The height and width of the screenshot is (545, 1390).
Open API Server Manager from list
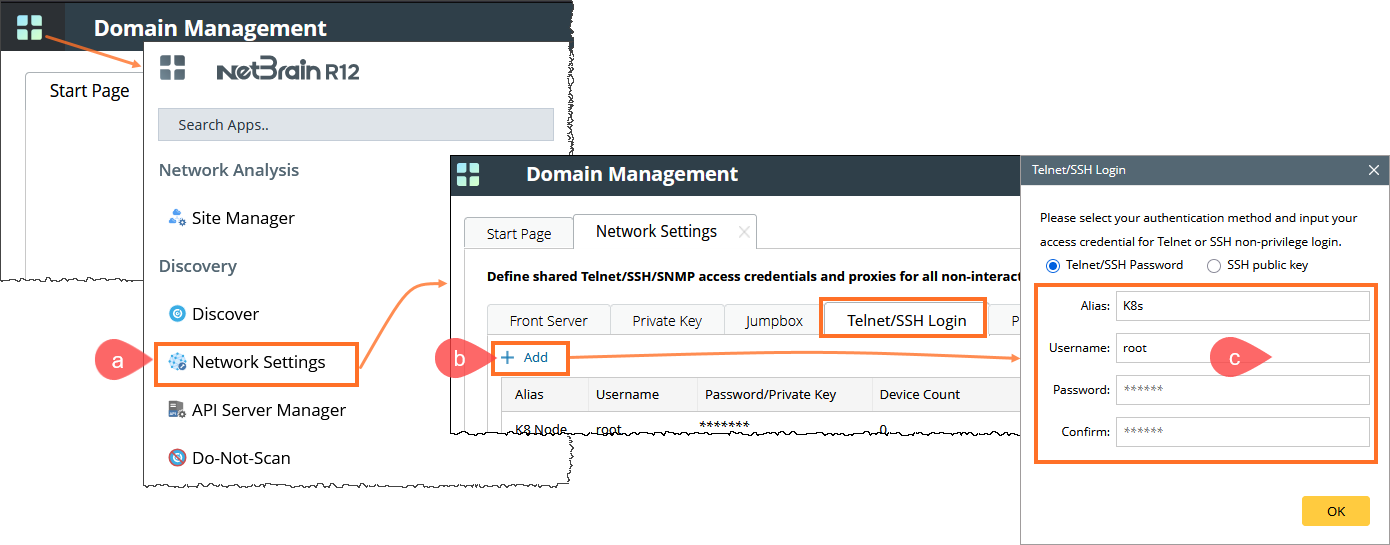[x=269, y=410]
